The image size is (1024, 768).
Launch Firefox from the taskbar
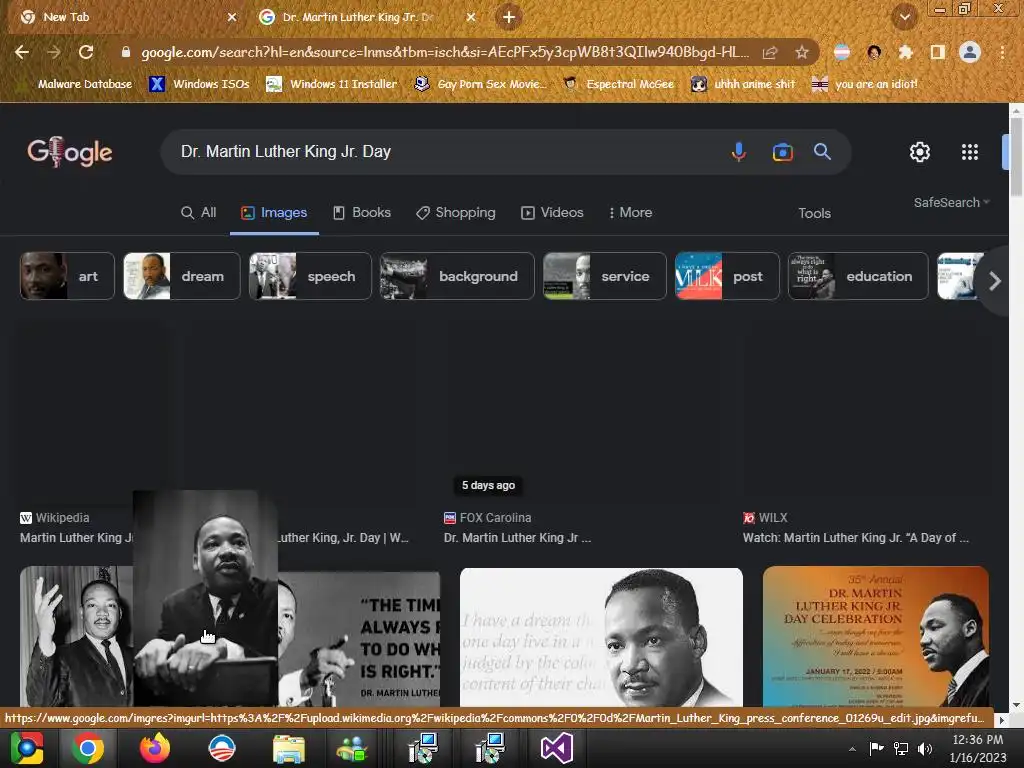155,748
